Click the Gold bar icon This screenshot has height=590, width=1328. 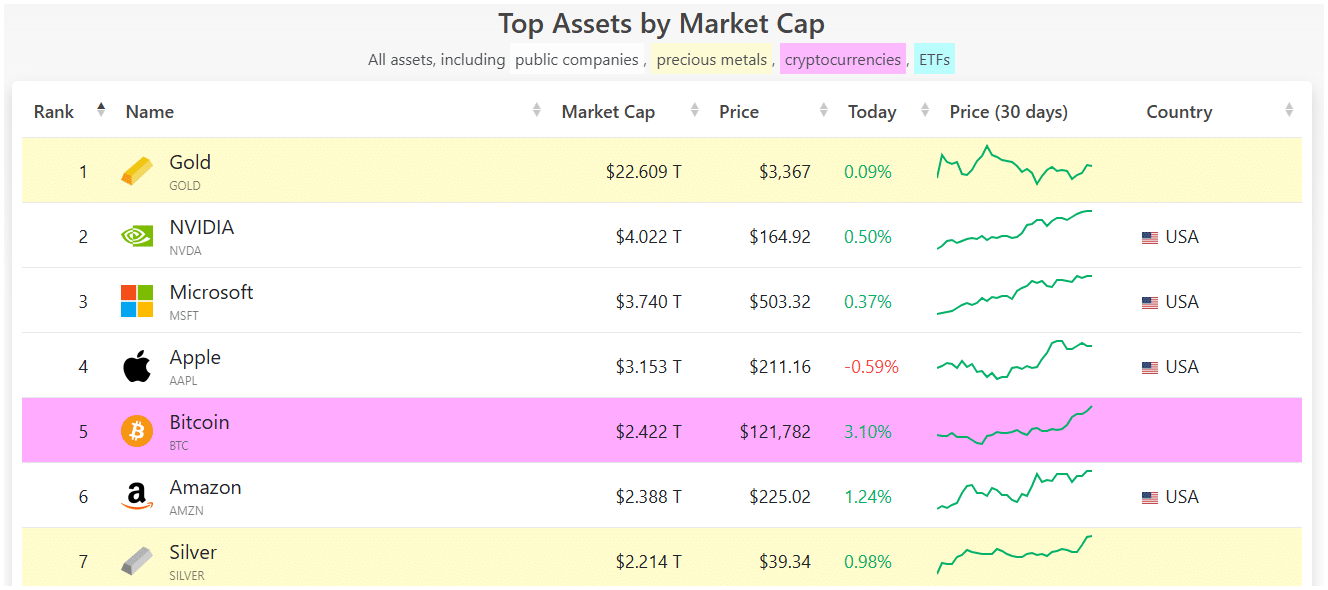(137, 171)
